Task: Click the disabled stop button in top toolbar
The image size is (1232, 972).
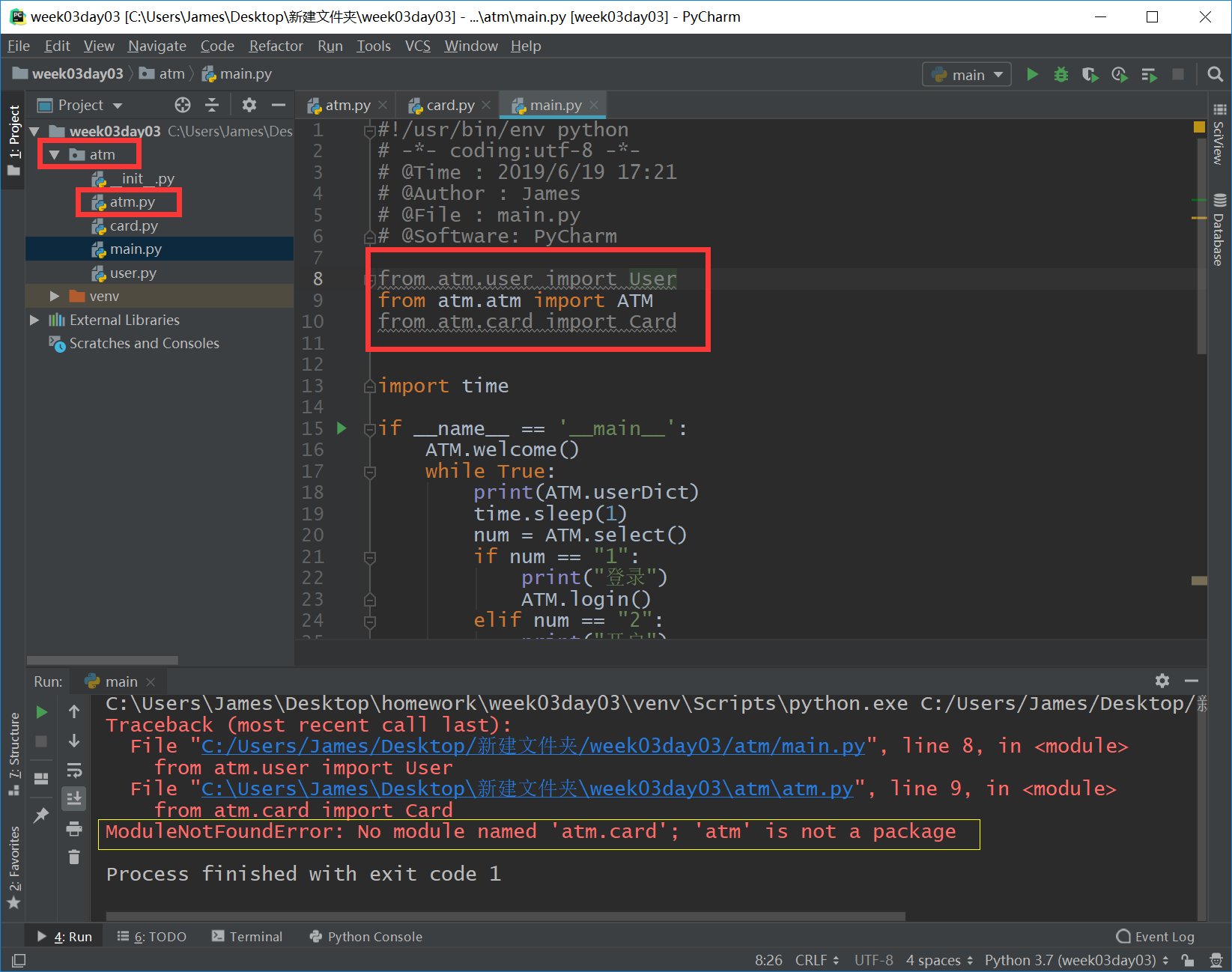Action: click(x=1178, y=74)
